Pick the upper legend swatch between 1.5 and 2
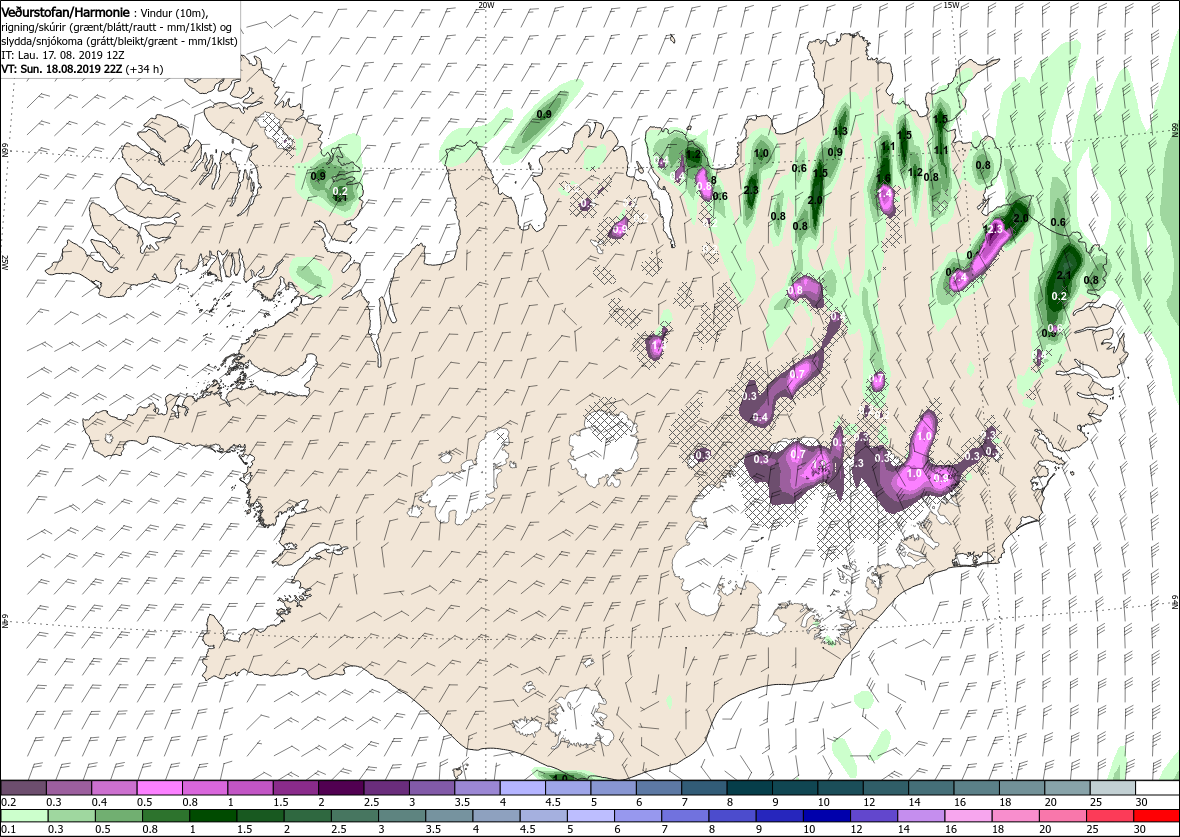This screenshot has height=837, width=1180. [296, 788]
